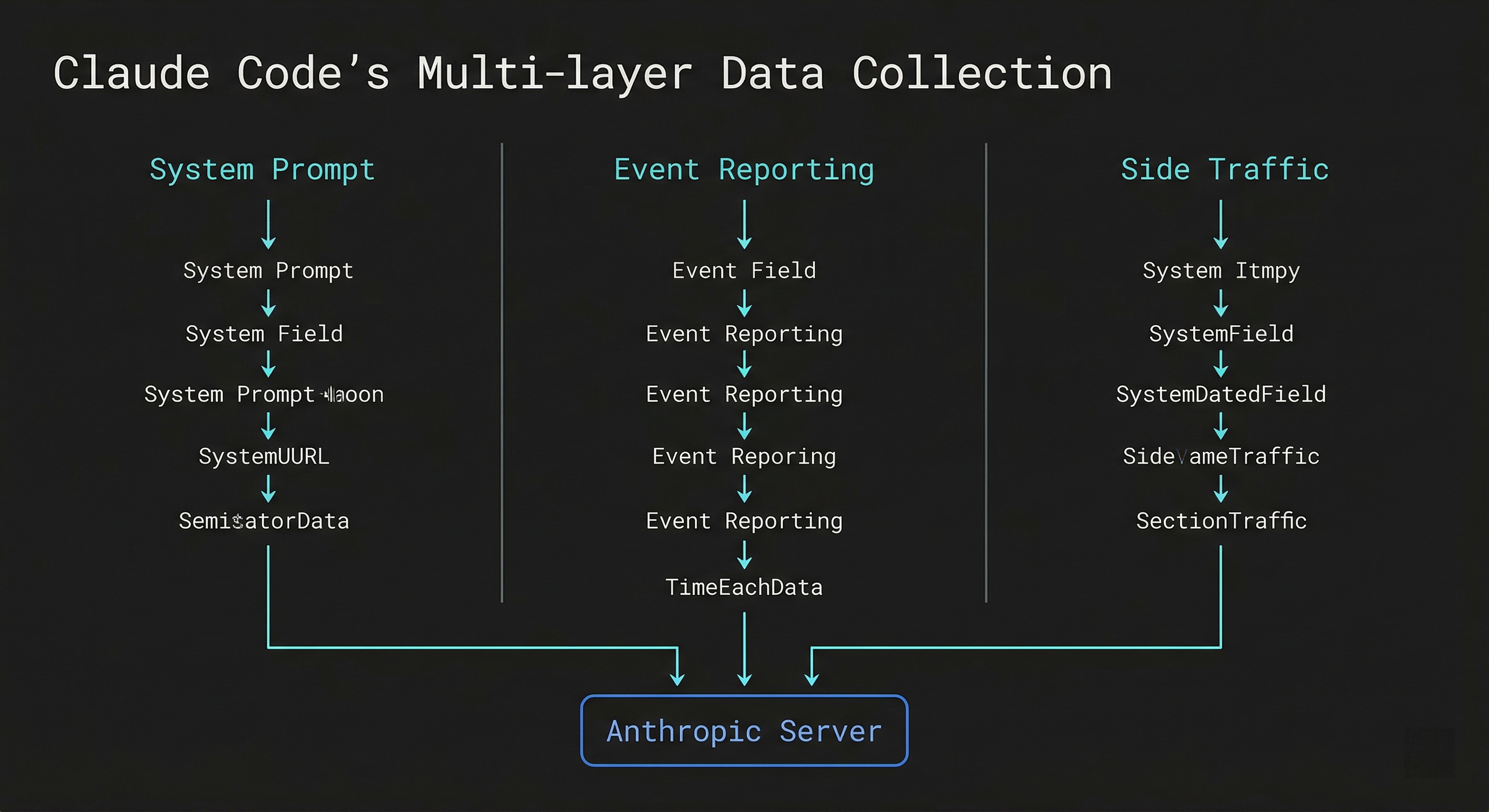Screen dimensions: 1489x812
Task: Click the arrow below TimeEachData
Action: pyautogui.click(x=744, y=649)
